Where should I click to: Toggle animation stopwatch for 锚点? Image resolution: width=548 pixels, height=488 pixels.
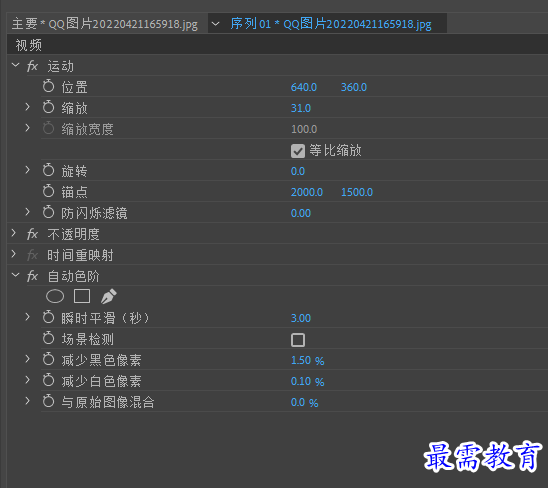coord(48,191)
